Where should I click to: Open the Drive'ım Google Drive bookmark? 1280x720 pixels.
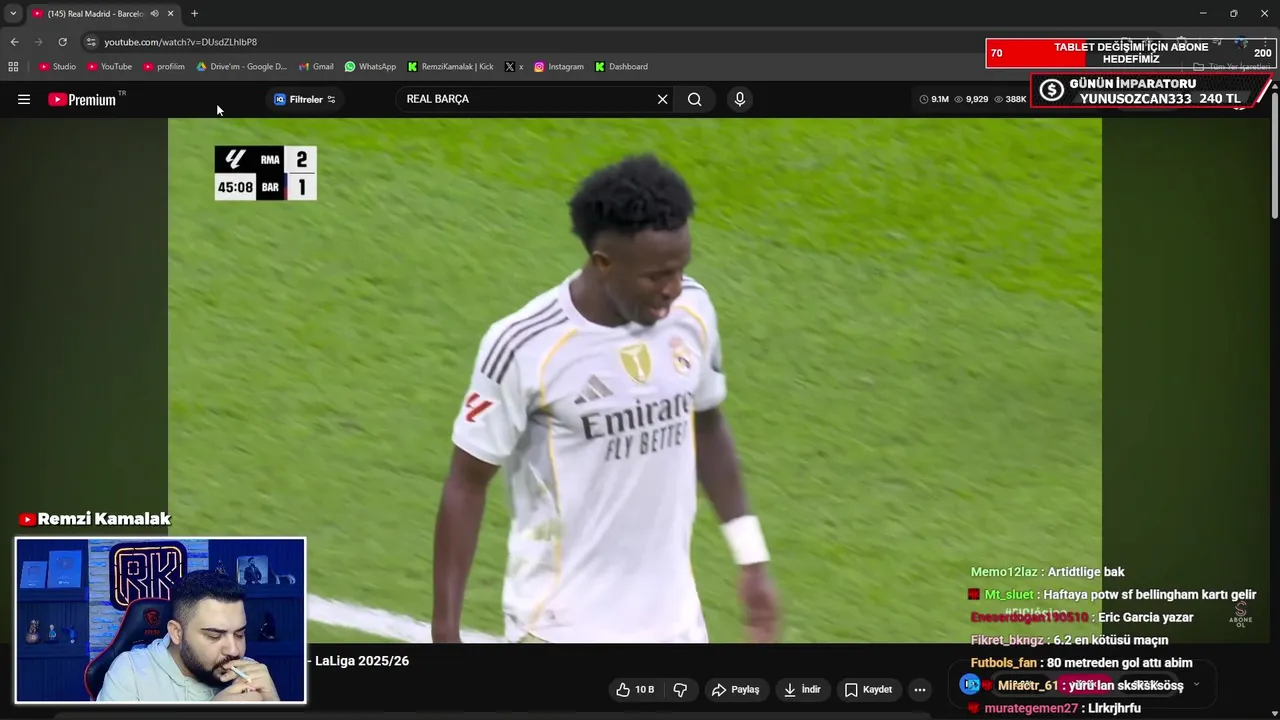(x=241, y=67)
